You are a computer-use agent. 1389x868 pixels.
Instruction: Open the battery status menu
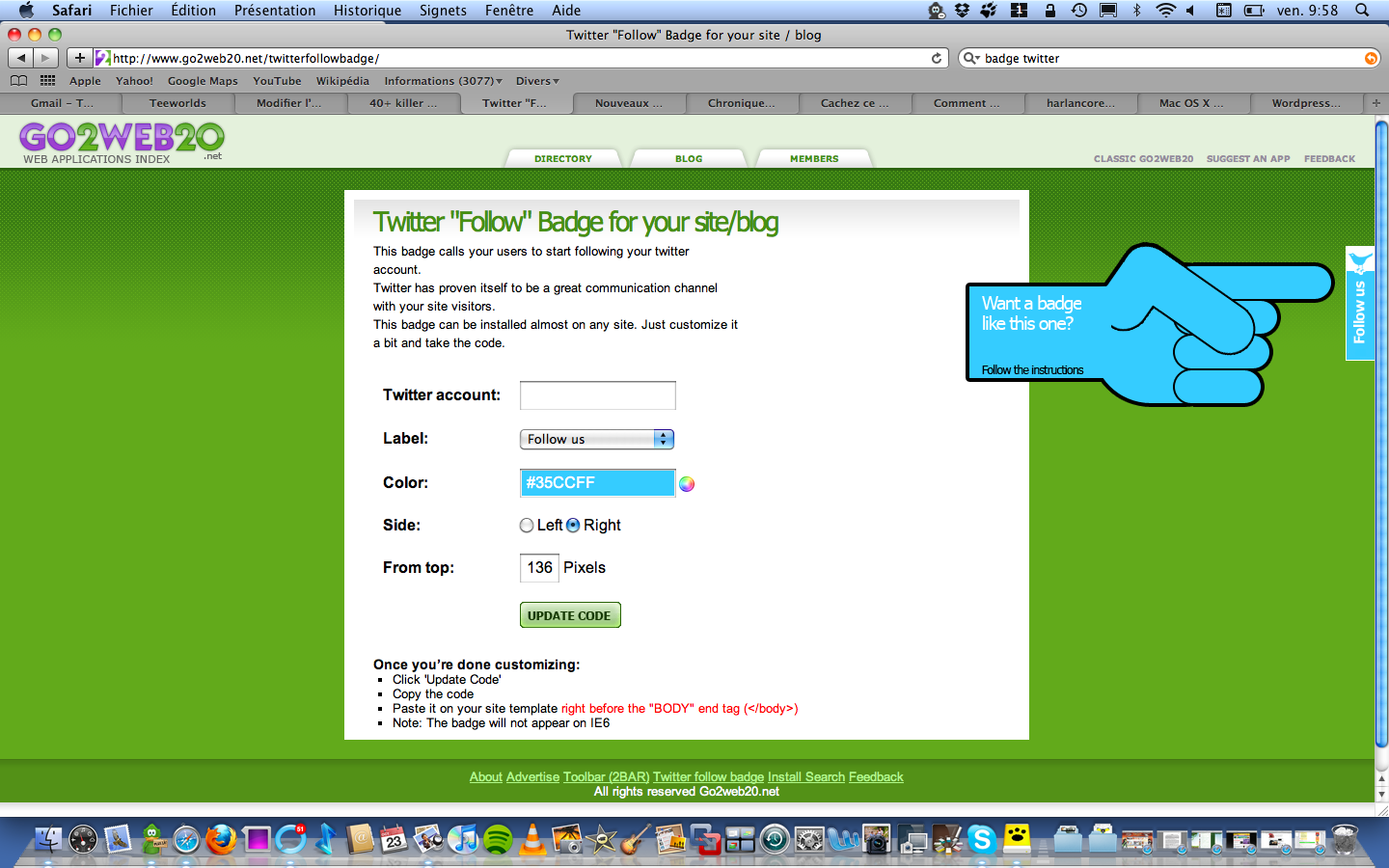tap(1254, 11)
